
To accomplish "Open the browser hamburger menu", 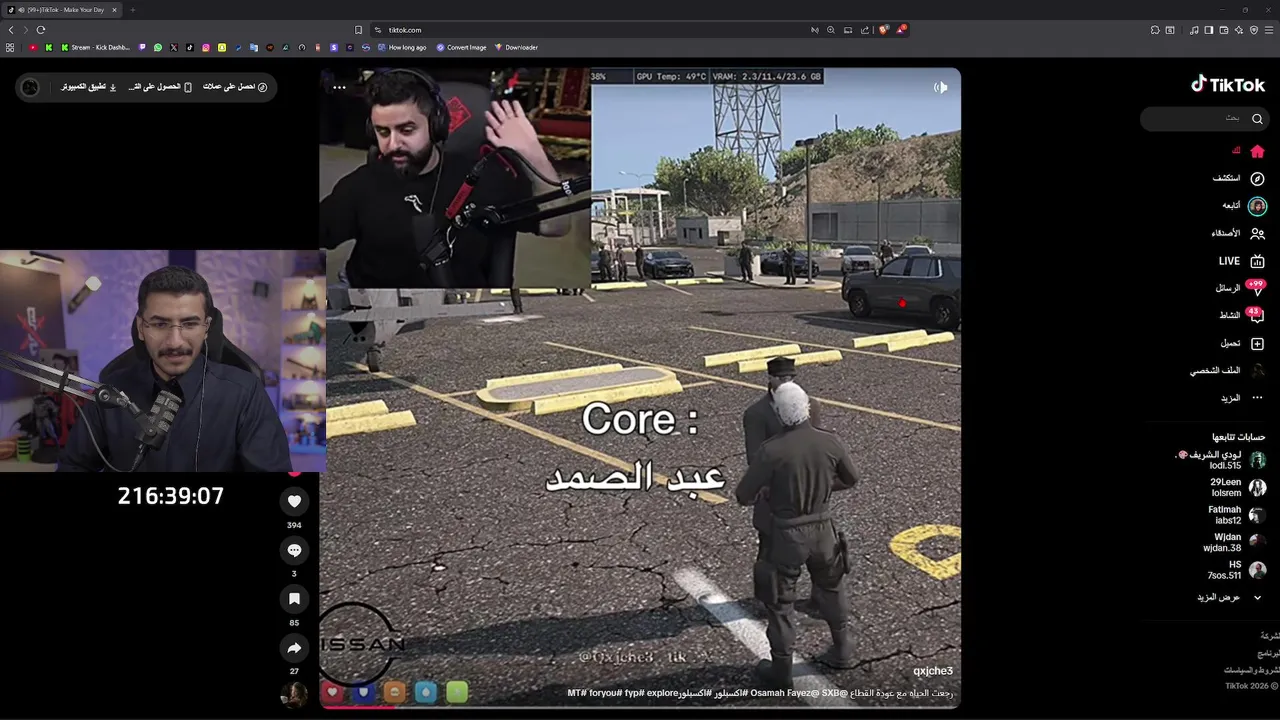I will tap(1269, 30).
